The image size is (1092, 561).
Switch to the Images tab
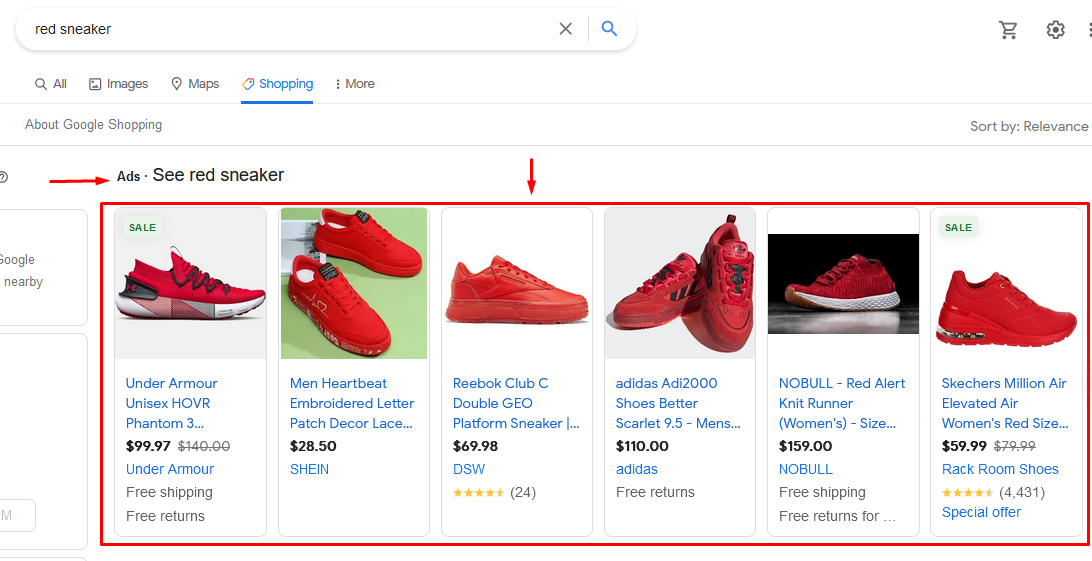point(118,84)
